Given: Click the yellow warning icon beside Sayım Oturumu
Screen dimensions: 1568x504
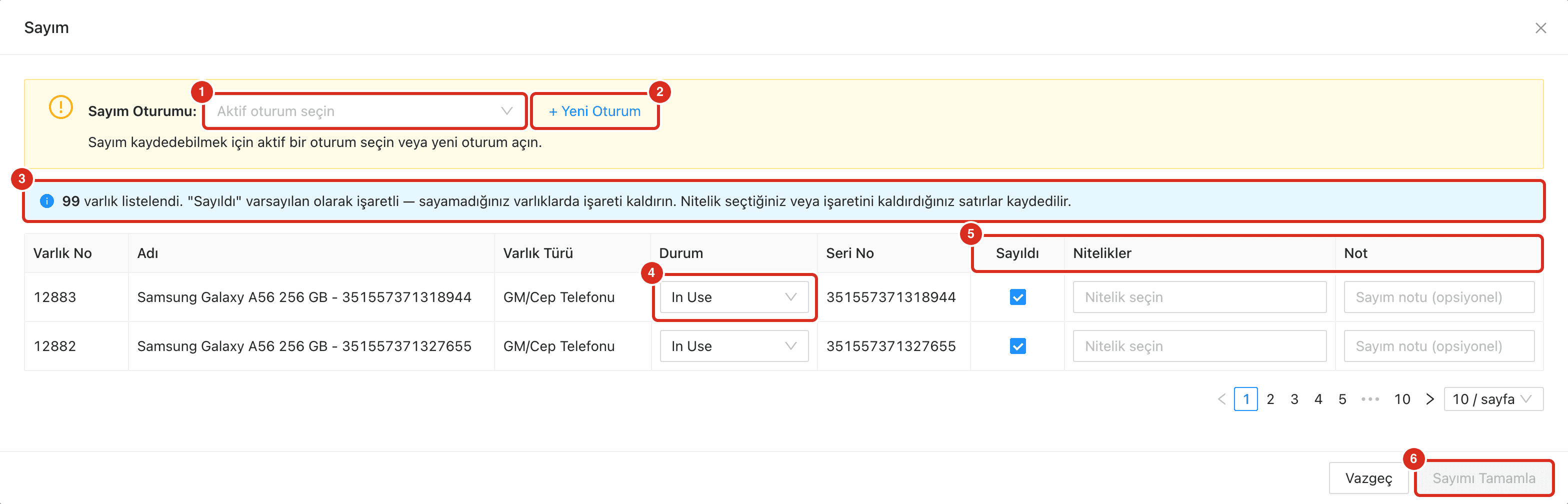Looking at the screenshot, I should (x=61, y=107).
